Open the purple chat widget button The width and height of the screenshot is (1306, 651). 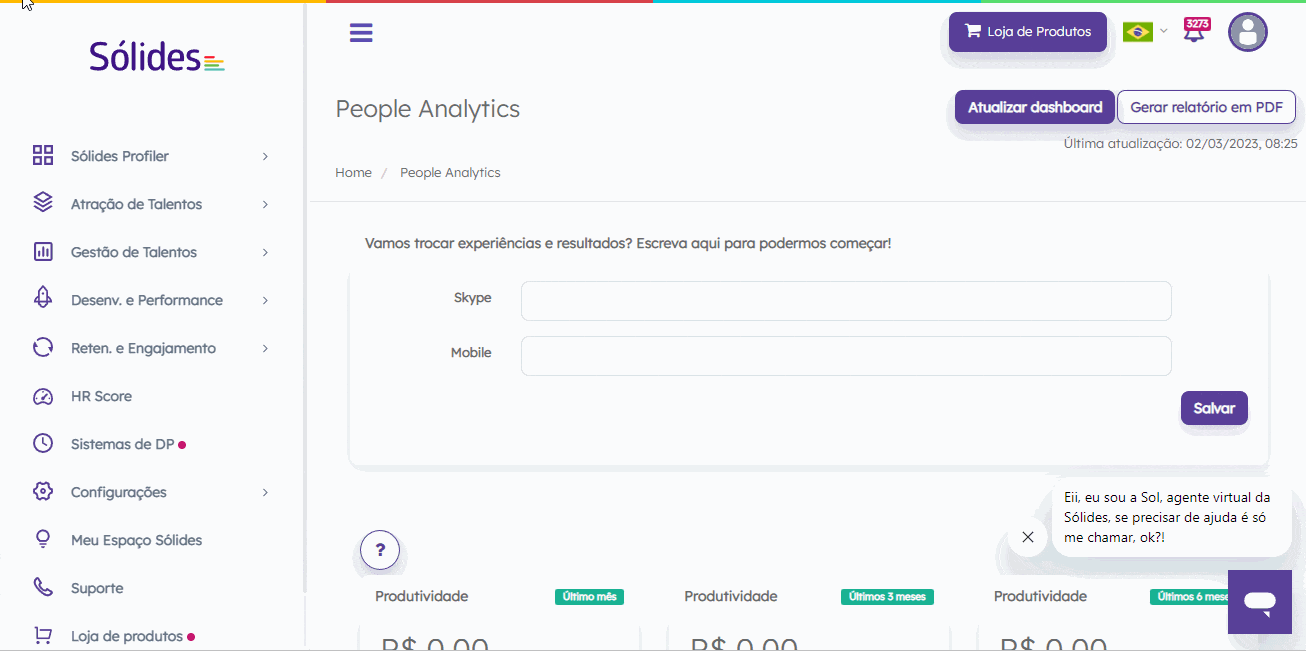click(x=1260, y=602)
